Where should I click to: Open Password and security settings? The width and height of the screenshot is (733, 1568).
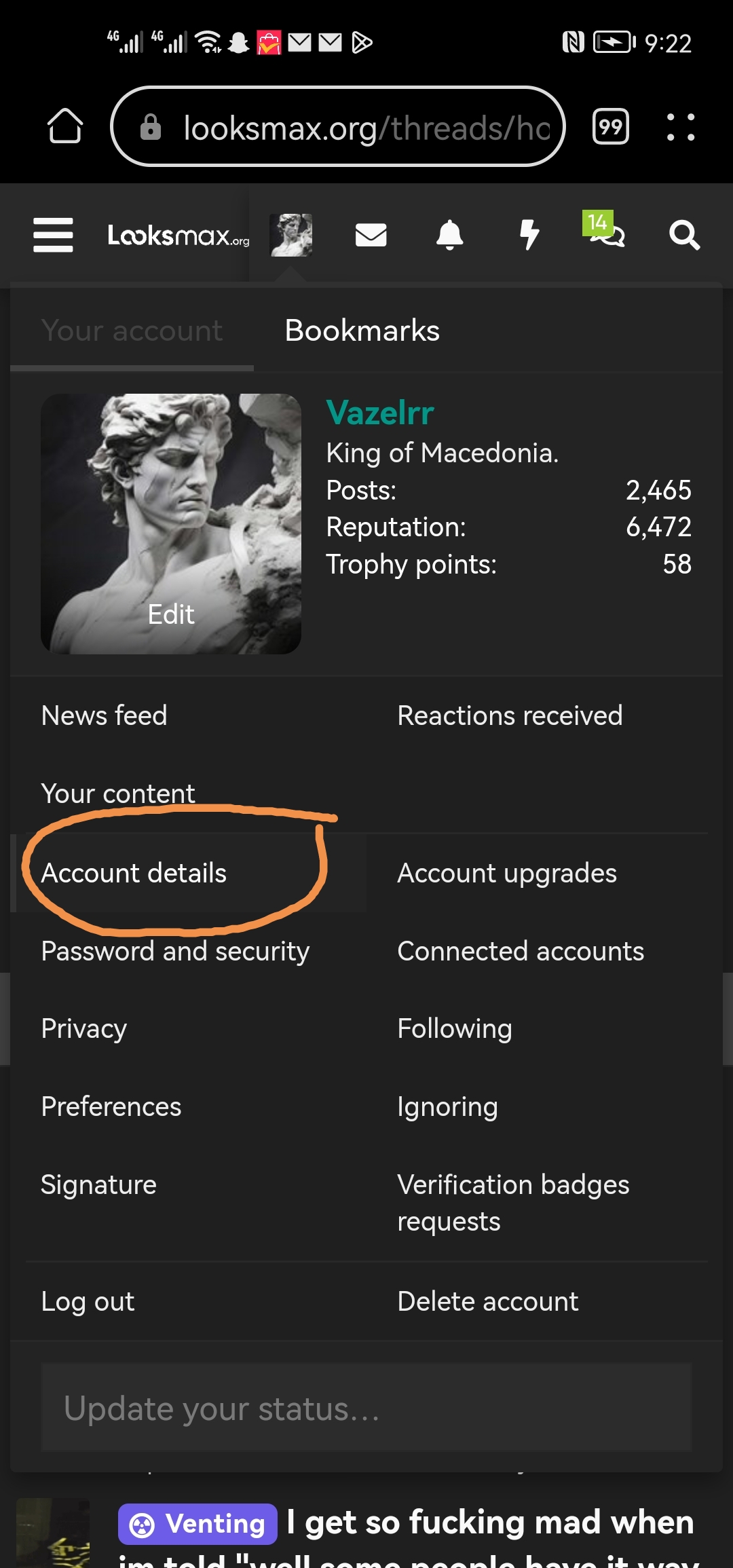coord(174,951)
